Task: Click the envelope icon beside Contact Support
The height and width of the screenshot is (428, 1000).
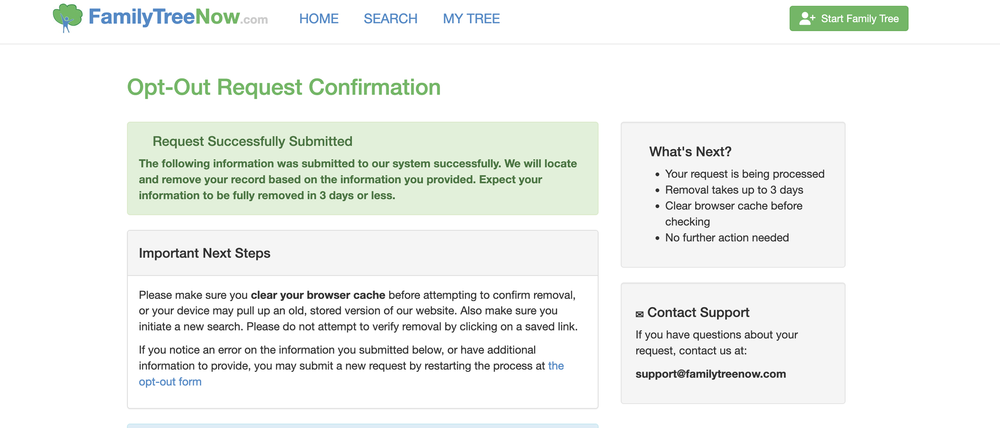Action: click(640, 314)
